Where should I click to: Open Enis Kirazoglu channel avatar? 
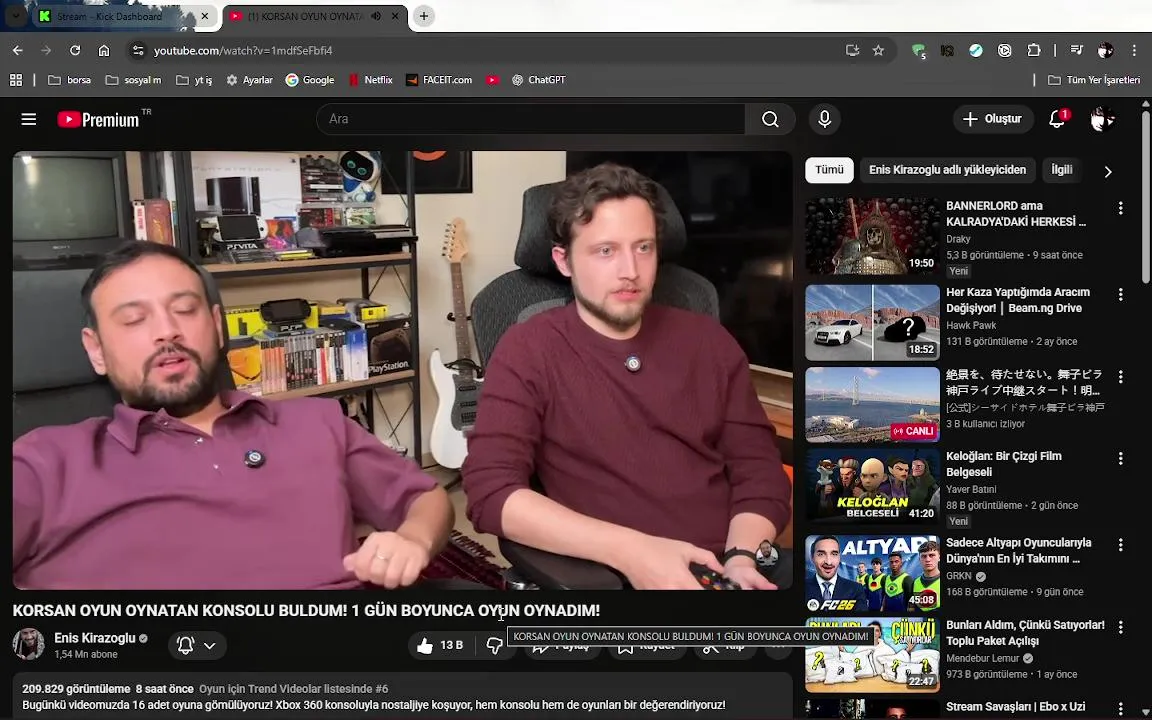point(29,644)
